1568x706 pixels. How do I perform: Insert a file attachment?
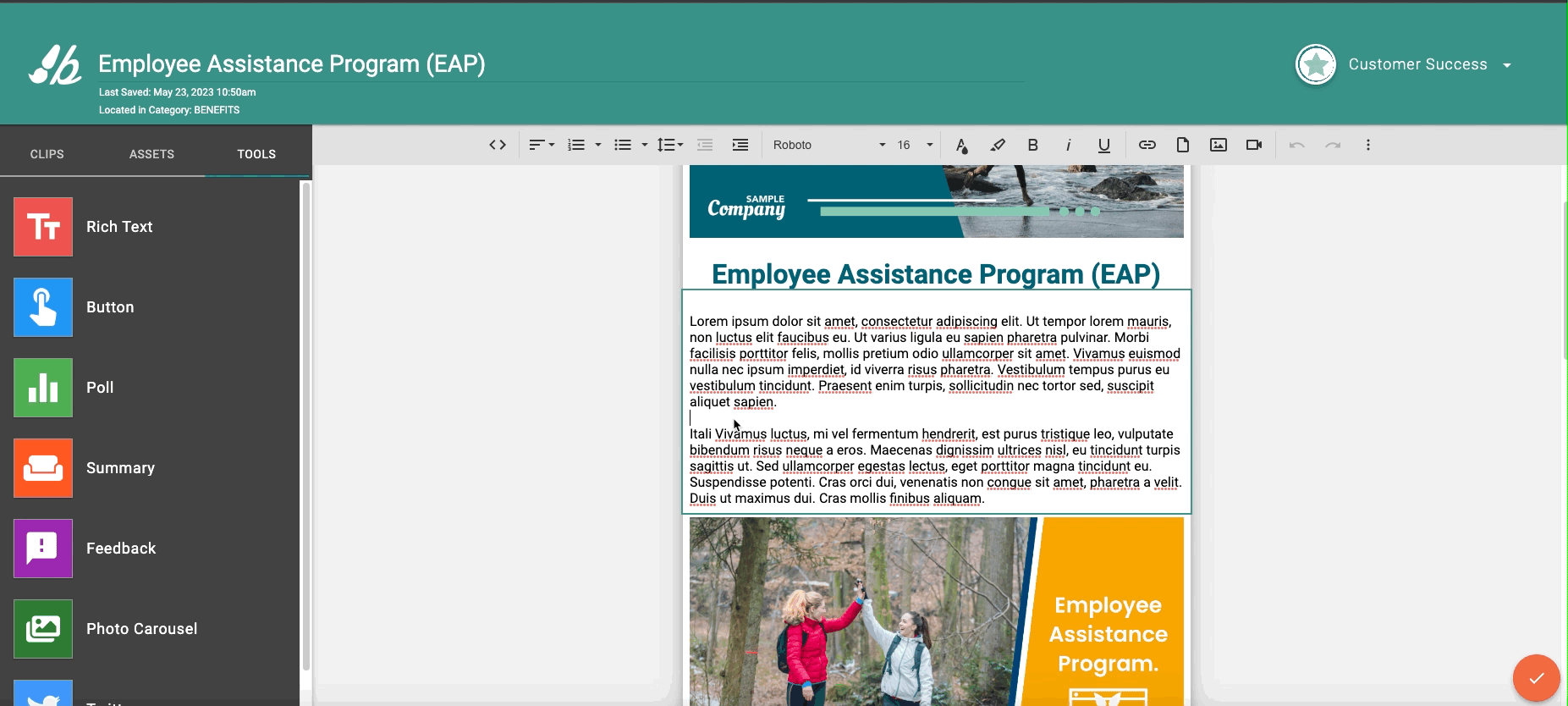1183,145
